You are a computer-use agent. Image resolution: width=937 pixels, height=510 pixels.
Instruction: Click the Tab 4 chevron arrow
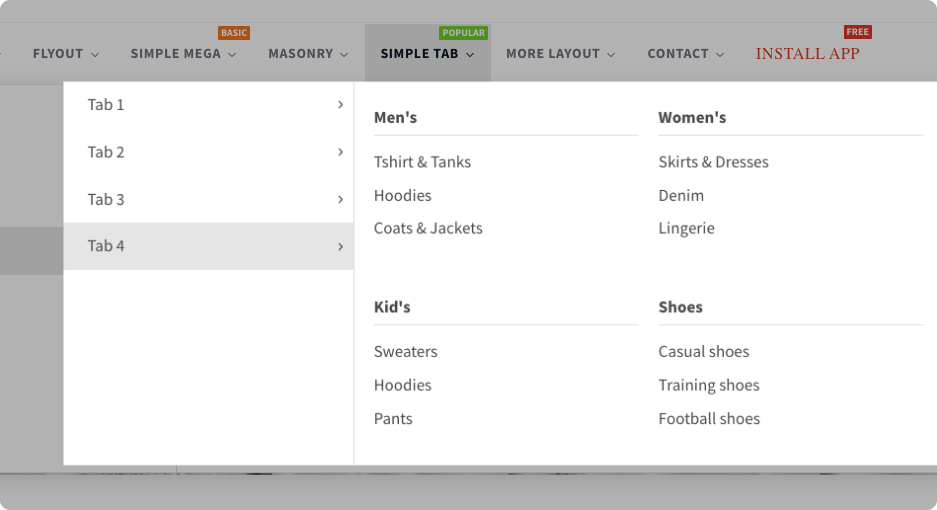(340, 246)
